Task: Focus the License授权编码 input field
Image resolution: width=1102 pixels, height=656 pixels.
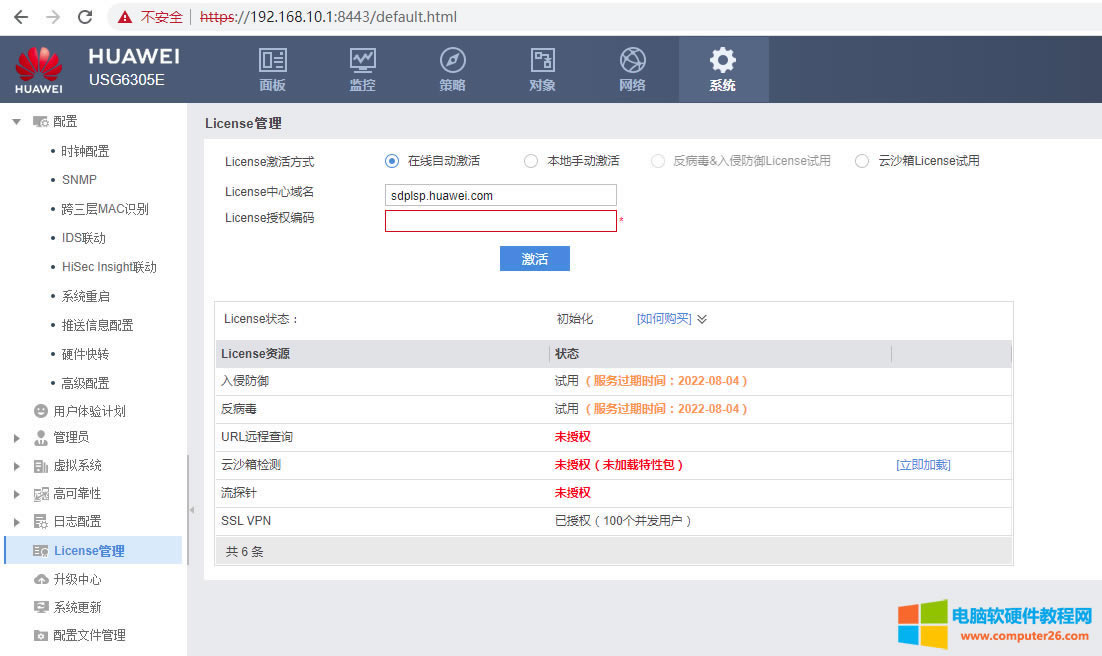Action: 500,221
